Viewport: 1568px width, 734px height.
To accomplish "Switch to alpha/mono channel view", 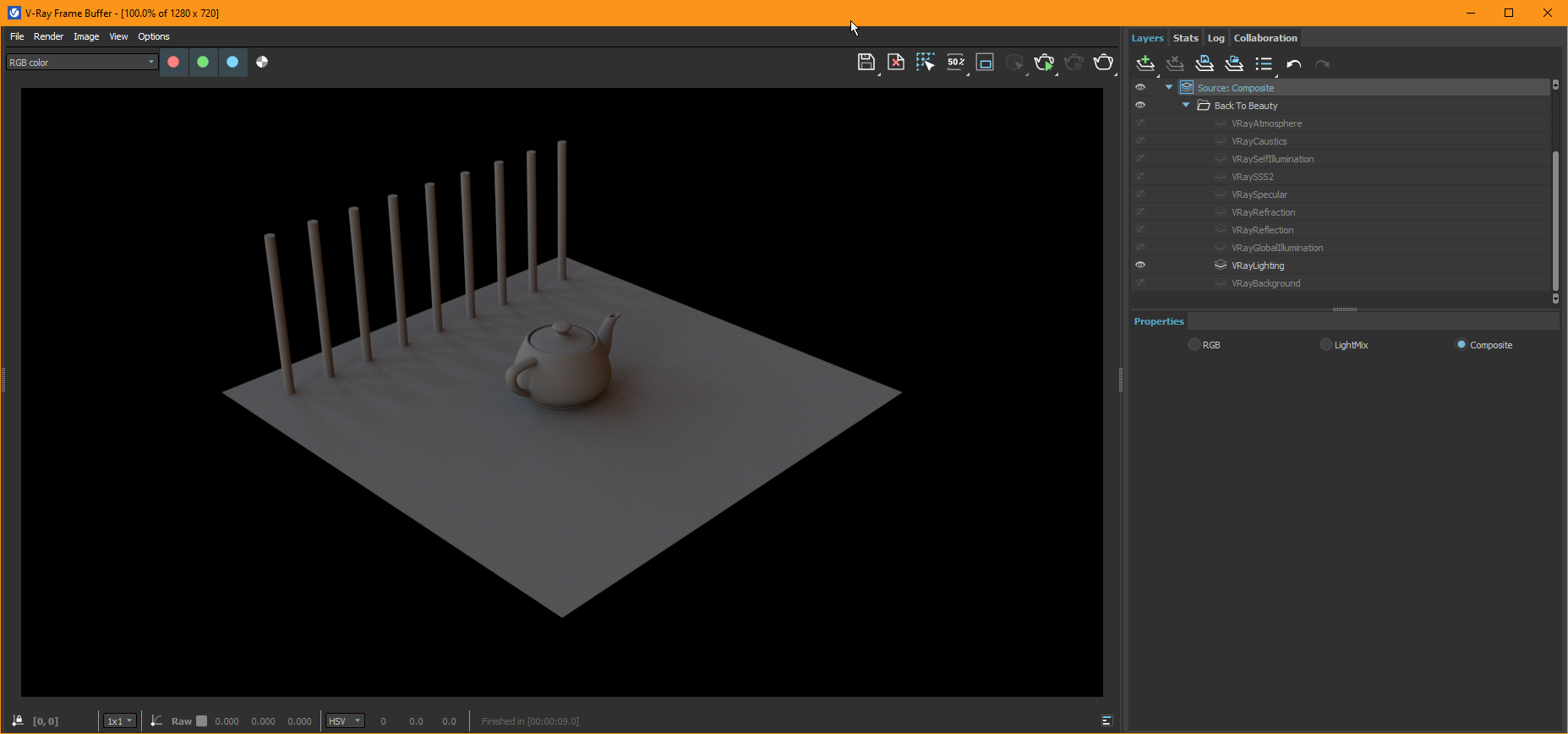I will click(x=262, y=62).
